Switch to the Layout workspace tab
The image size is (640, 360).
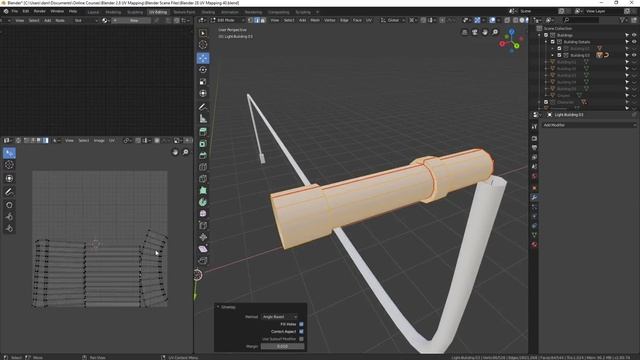coord(93,12)
